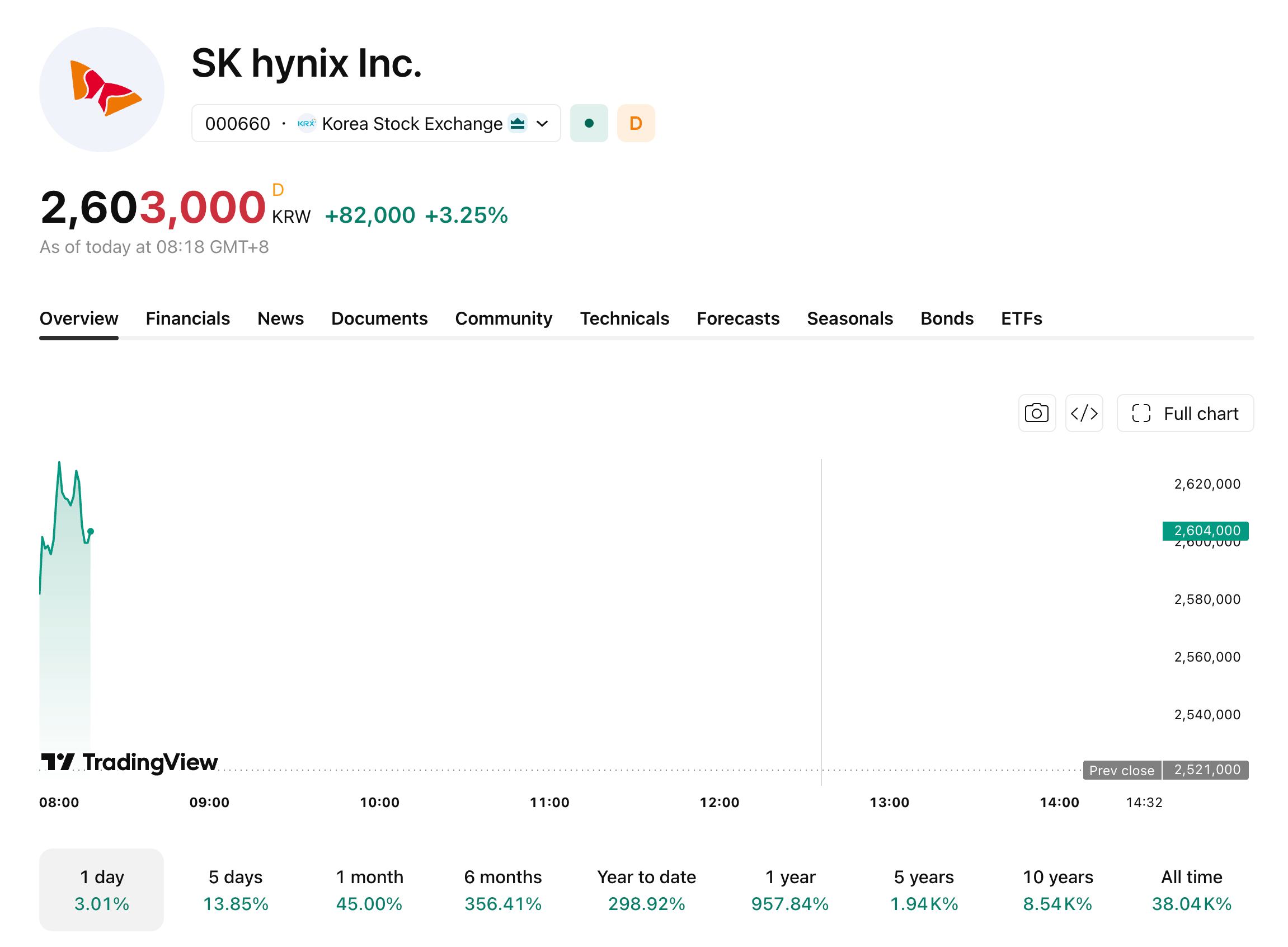Screen dimensions: 1288x947
Task: Choose the 10 years range
Action: pyautogui.click(x=1058, y=890)
